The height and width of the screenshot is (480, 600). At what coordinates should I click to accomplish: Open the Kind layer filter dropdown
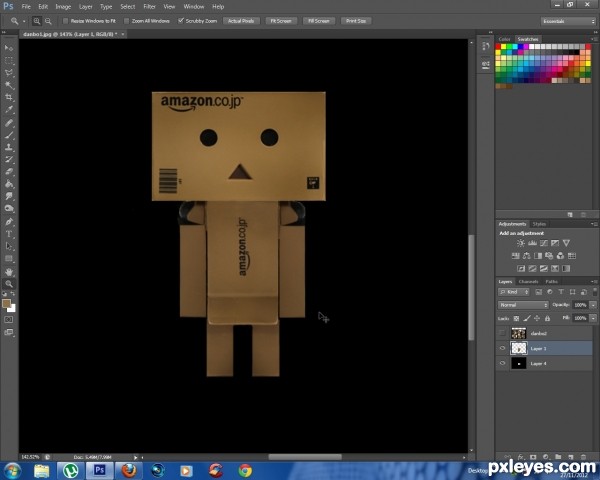pos(514,292)
